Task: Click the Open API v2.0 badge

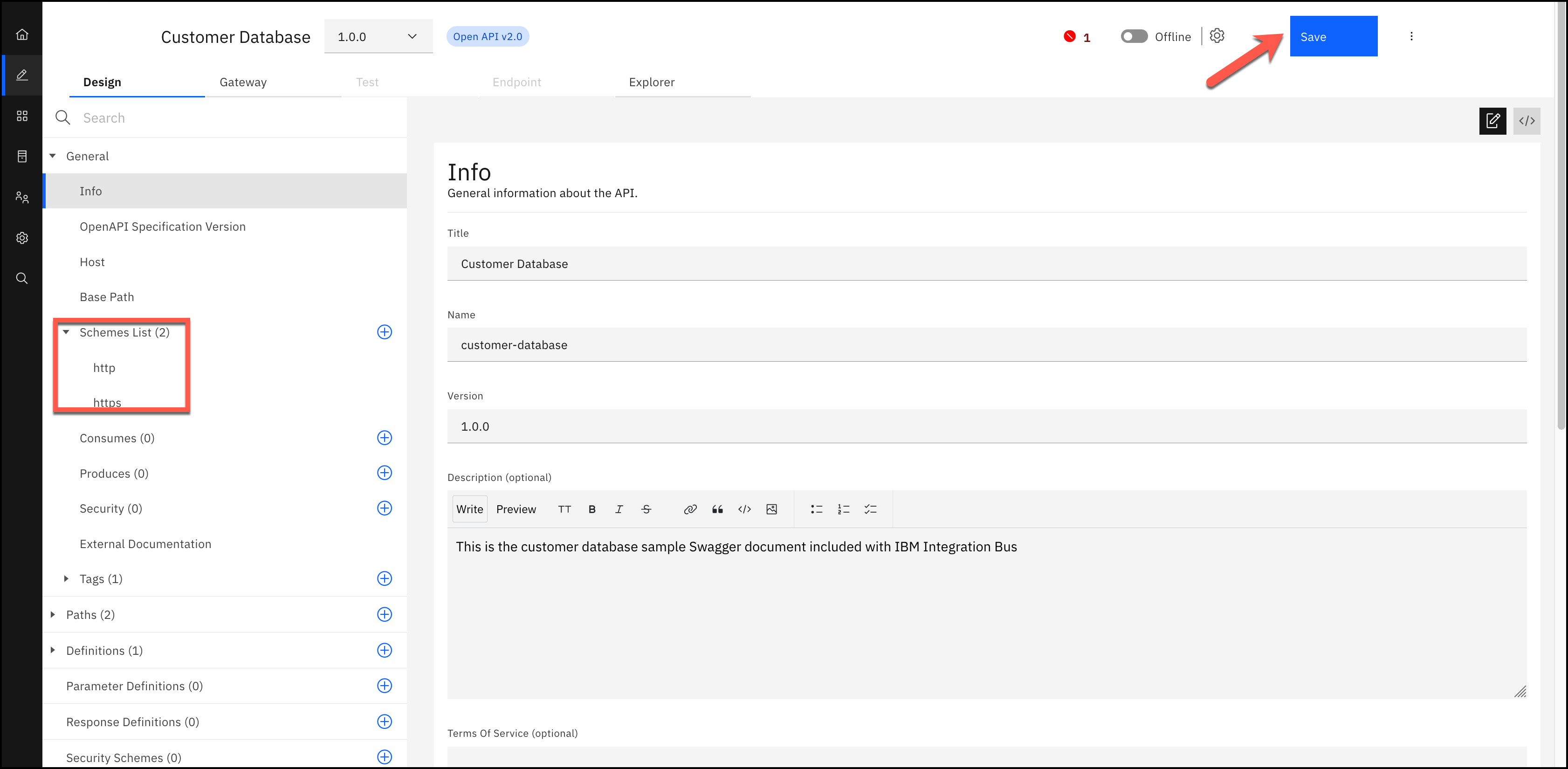Action: pyautogui.click(x=488, y=36)
